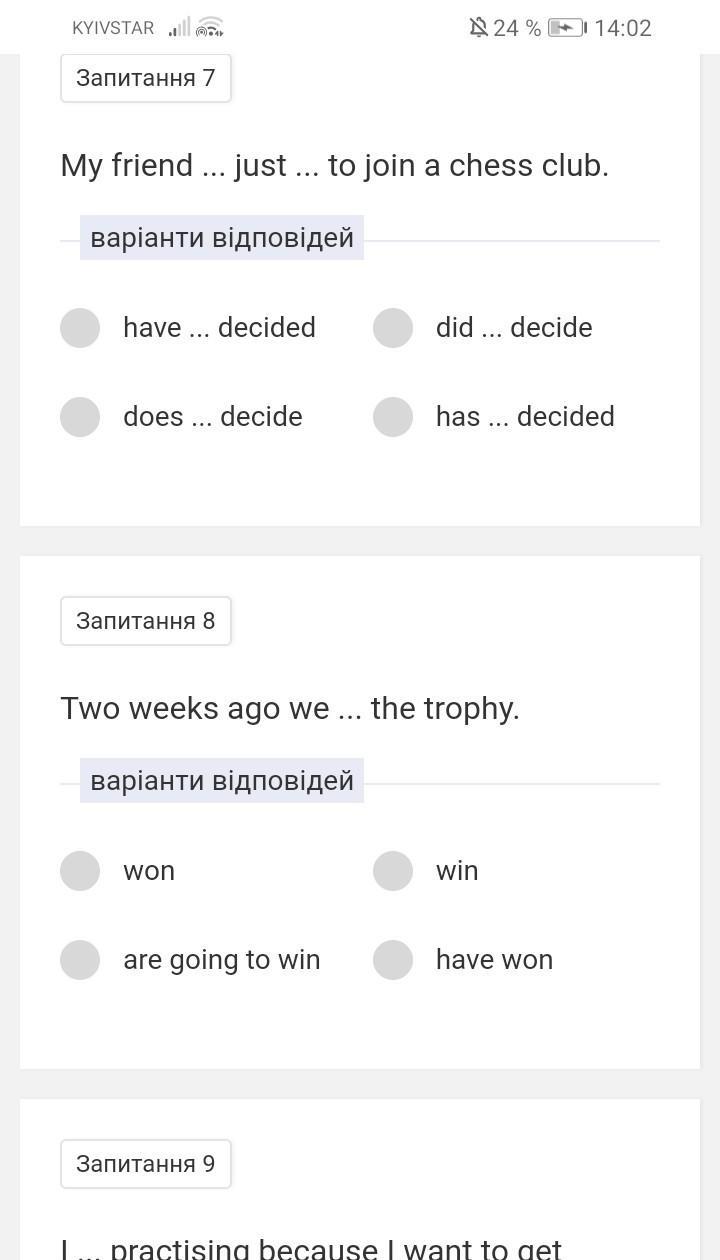Select answer "have ... decided"
This screenshot has height=1260, width=720.
(x=80, y=328)
